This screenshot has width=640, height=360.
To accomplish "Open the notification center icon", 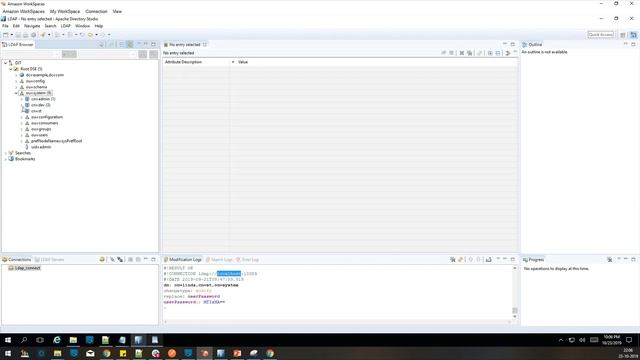I will [x=629, y=340].
